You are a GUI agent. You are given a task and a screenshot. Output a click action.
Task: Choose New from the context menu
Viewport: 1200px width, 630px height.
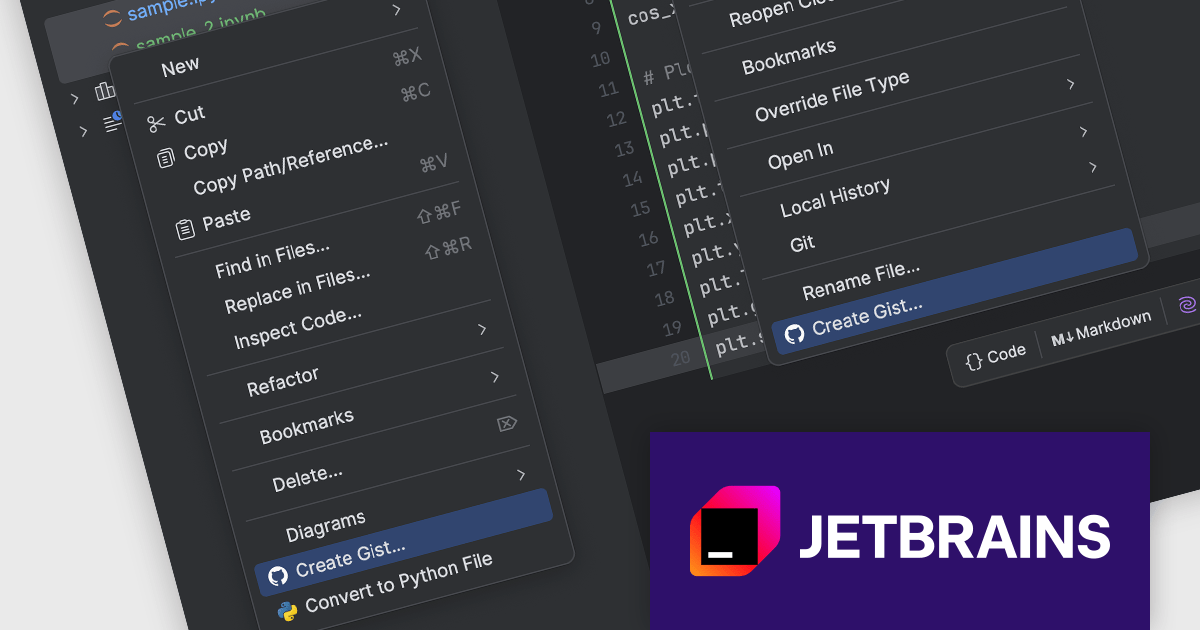coord(181,67)
